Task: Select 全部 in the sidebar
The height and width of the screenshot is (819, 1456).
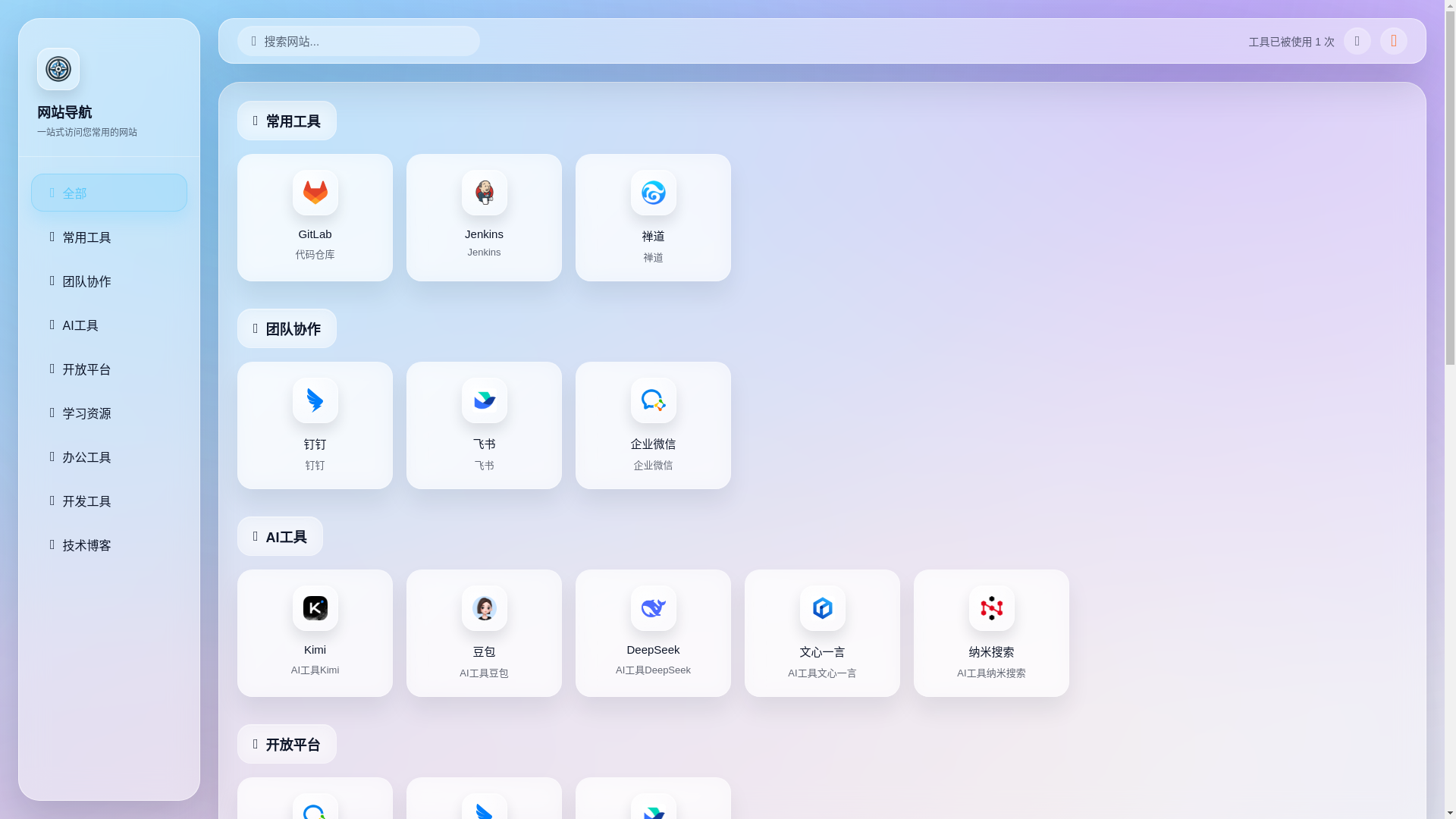Action: (109, 193)
